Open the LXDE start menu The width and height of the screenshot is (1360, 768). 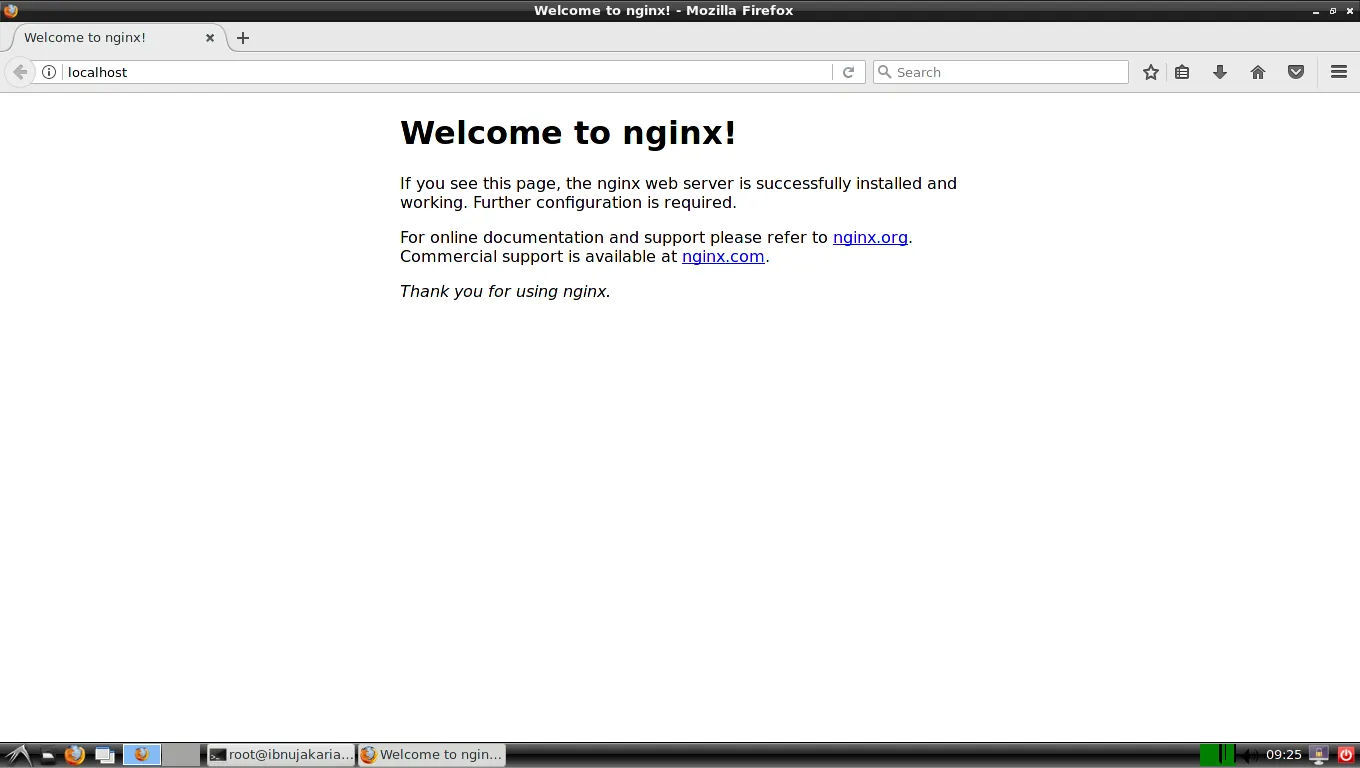click(15, 755)
